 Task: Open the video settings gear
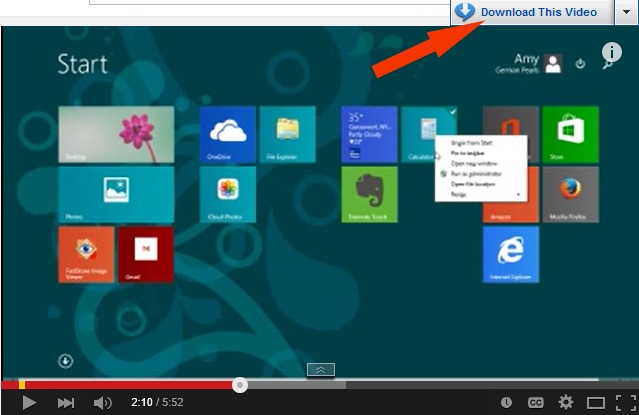[566, 402]
